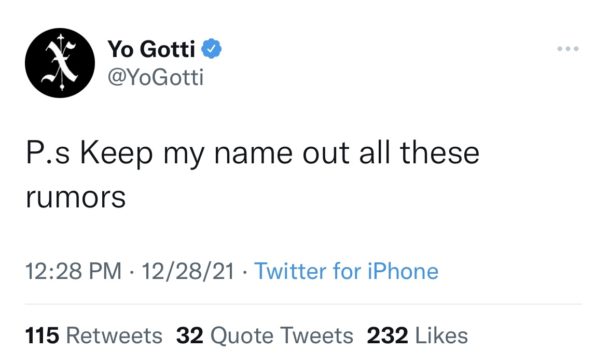This screenshot has width=595, height=364.
Task: Click the word 'these' ending first line
Action: tap(440, 153)
